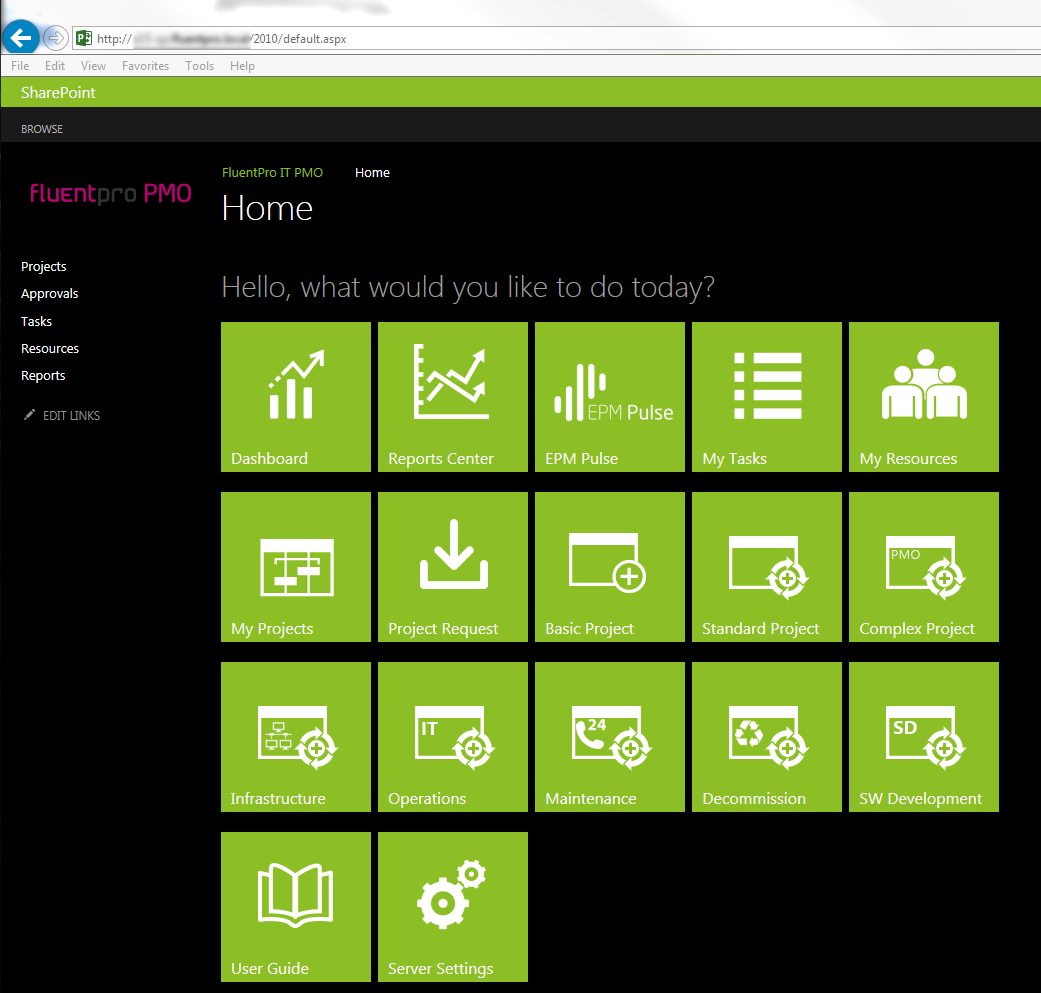This screenshot has width=1041, height=993.
Task: Open the Favorites menu
Action: tap(145, 66)
